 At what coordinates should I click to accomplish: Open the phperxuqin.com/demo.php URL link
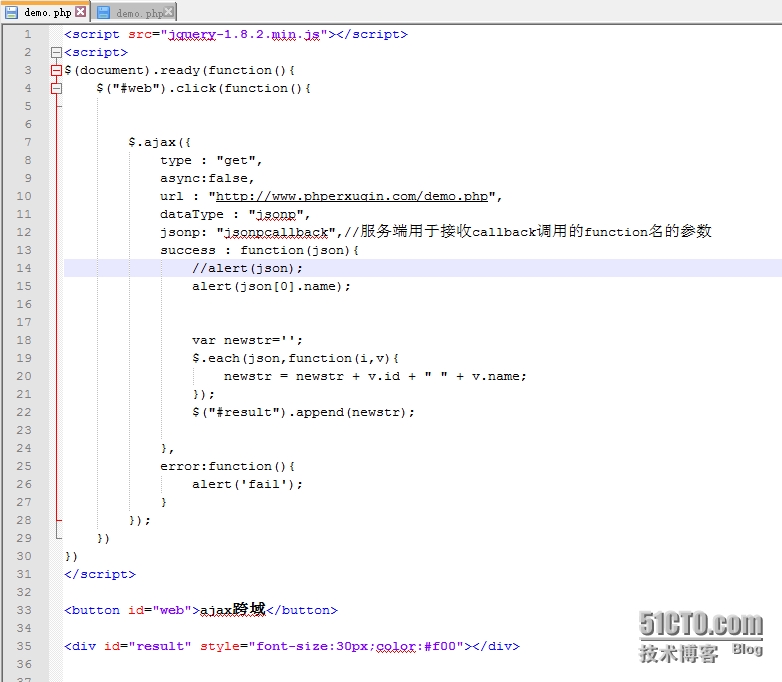click(352, 196)
